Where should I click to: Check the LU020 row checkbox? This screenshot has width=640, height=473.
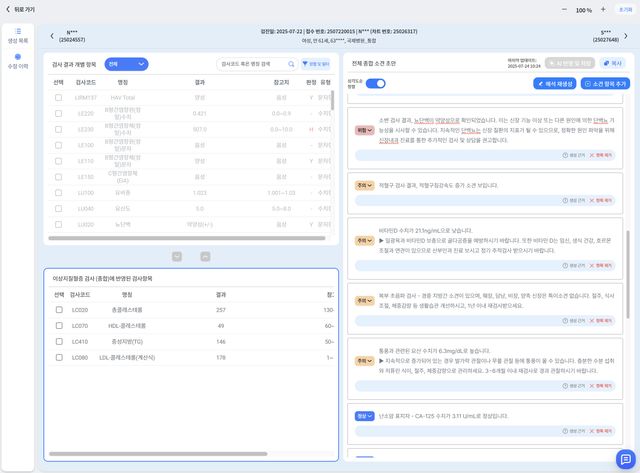click(58, 224)
